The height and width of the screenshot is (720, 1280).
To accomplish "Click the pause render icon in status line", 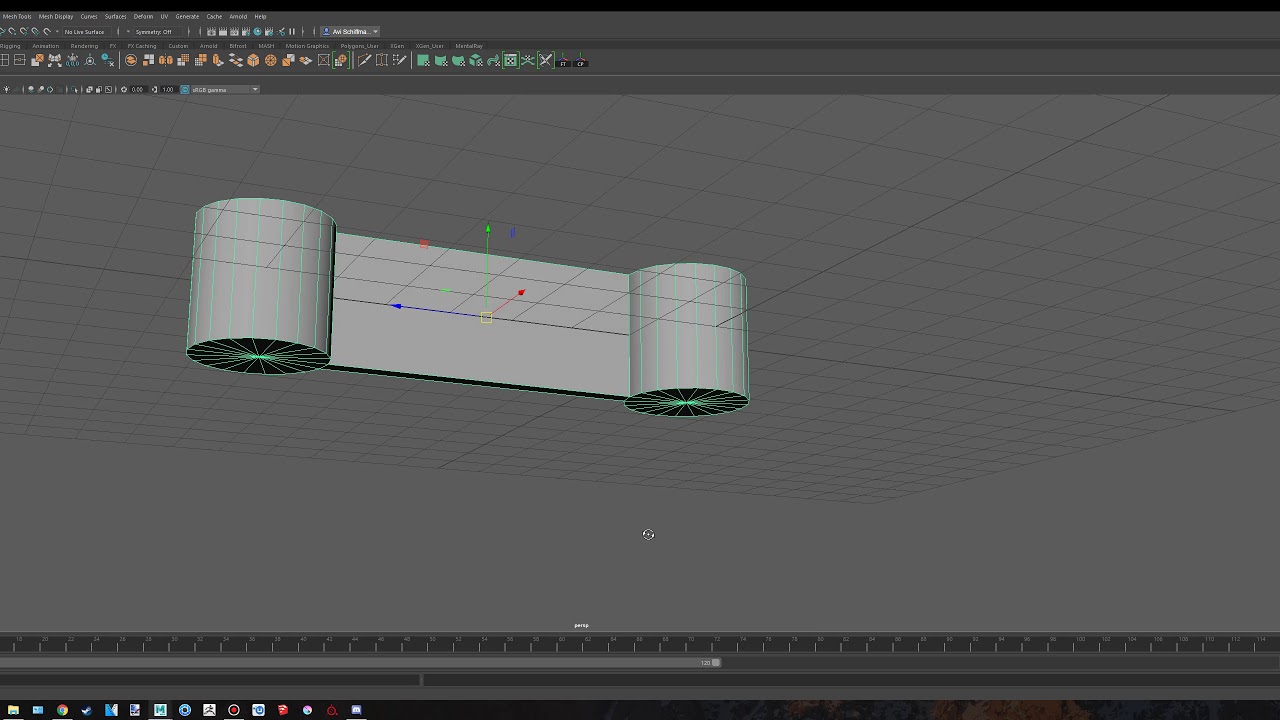I will tap(292, 32).
